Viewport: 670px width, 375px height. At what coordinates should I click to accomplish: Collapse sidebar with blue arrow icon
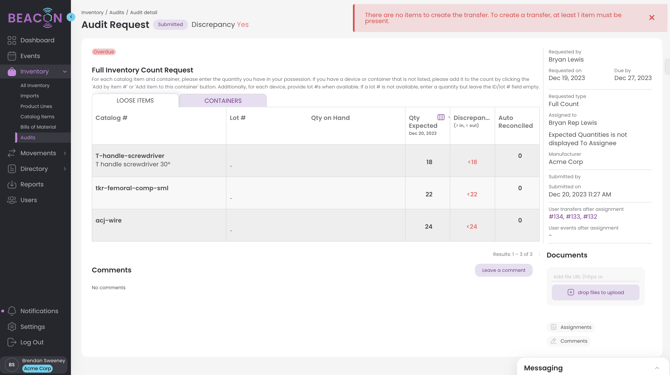coord(71,17)
